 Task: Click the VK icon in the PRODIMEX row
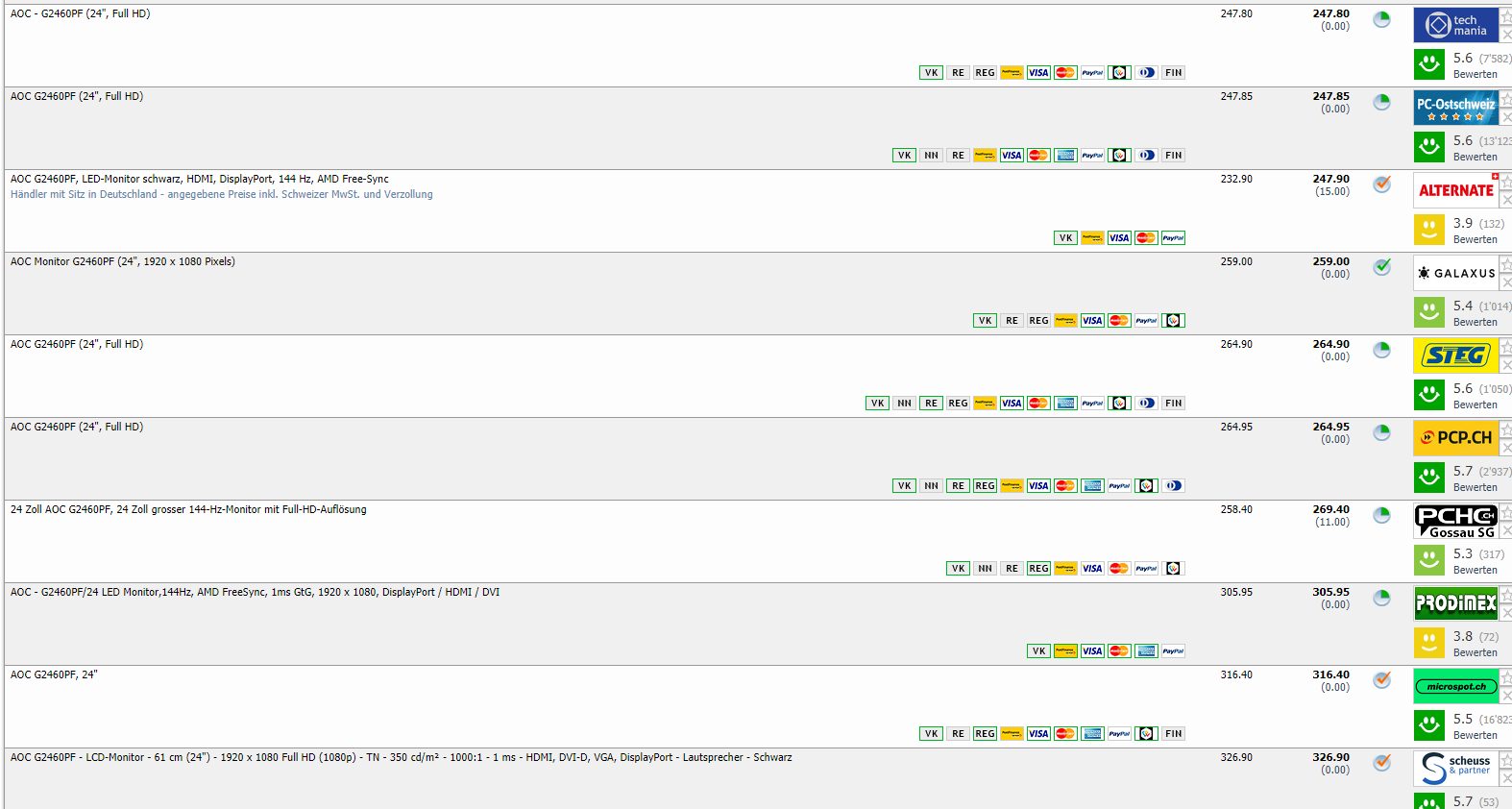[1038, 651]
